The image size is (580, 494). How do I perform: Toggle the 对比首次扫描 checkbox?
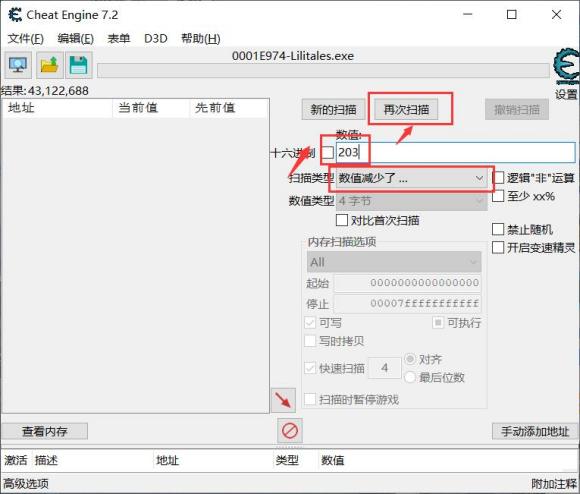pyautogui.click(x=342, y=220)
